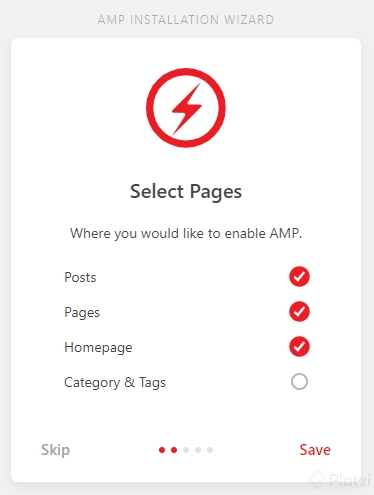
Task: Enable the Category & Tags option circle
Action: click(x=299, y=382)
